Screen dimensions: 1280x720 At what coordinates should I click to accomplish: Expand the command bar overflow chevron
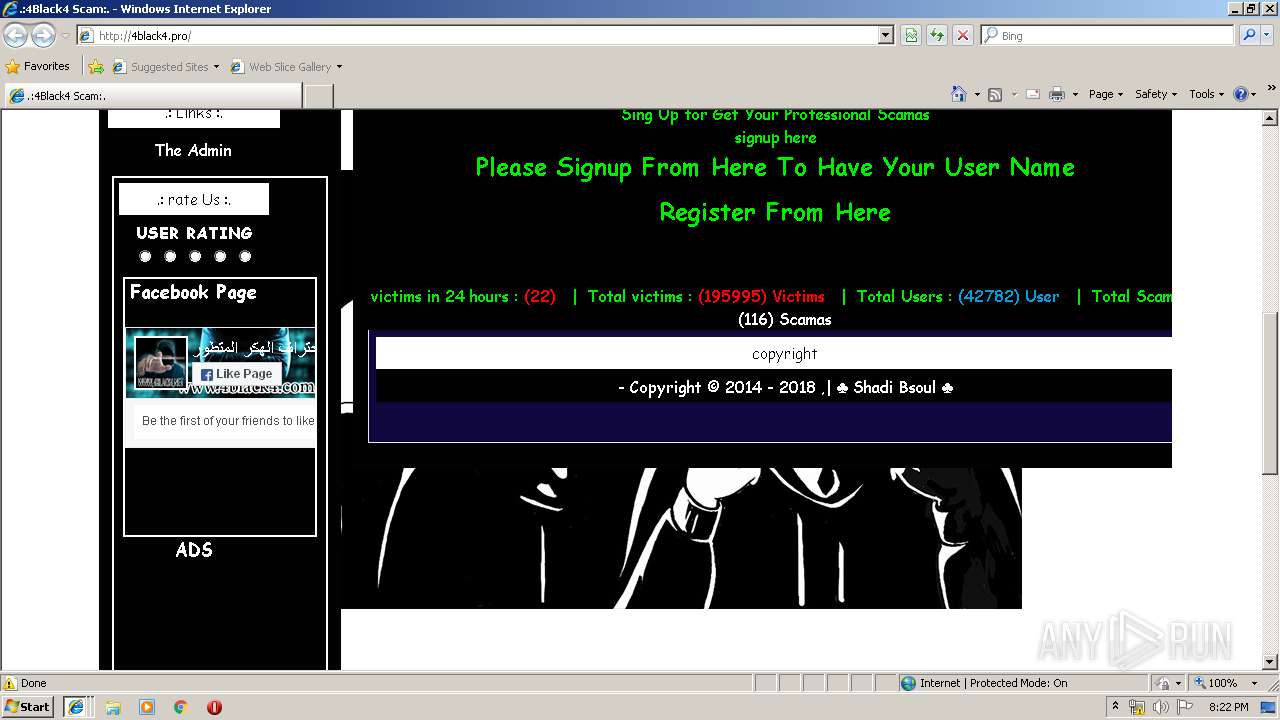tap(1272, 88)
